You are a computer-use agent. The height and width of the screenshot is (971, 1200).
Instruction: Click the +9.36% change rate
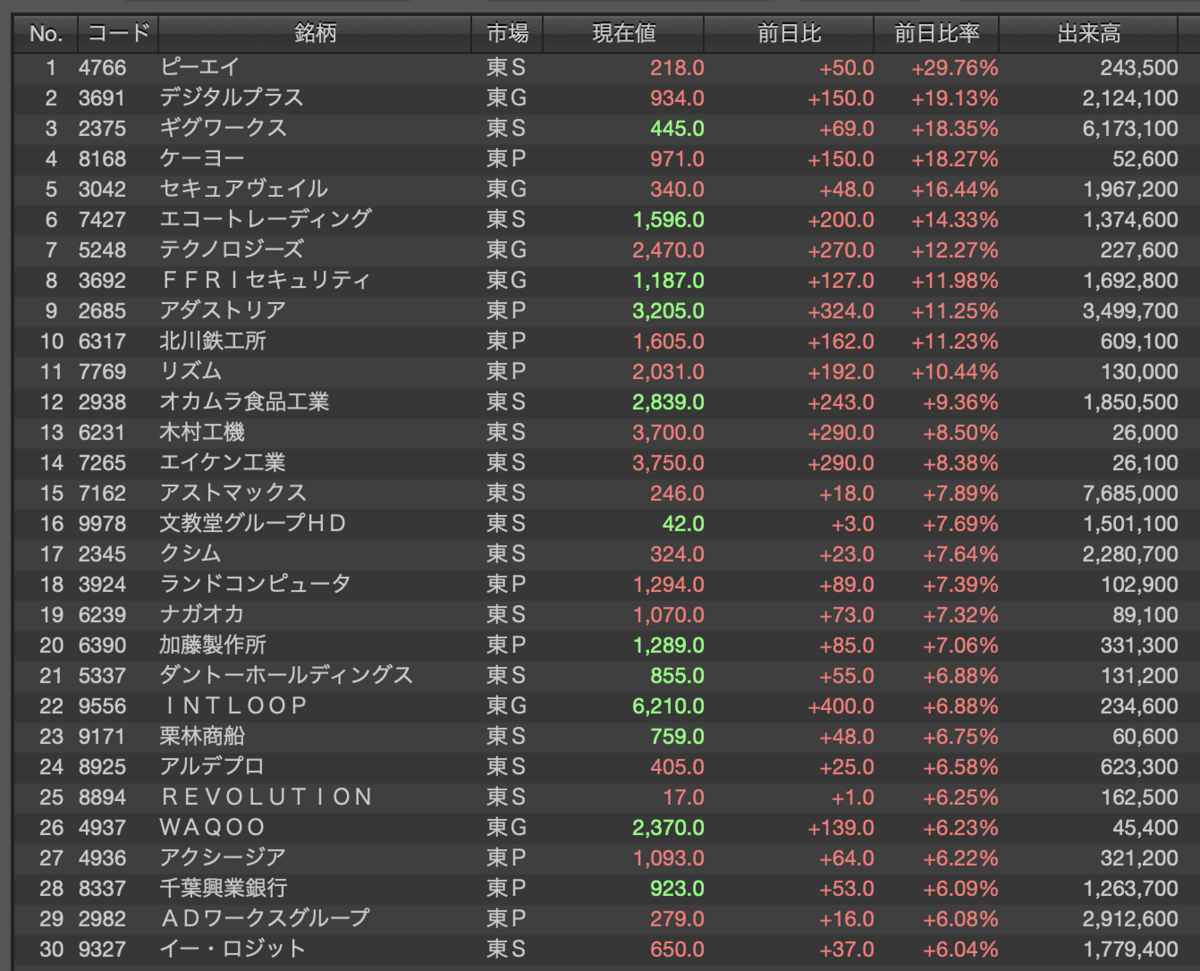pos(960,402)
